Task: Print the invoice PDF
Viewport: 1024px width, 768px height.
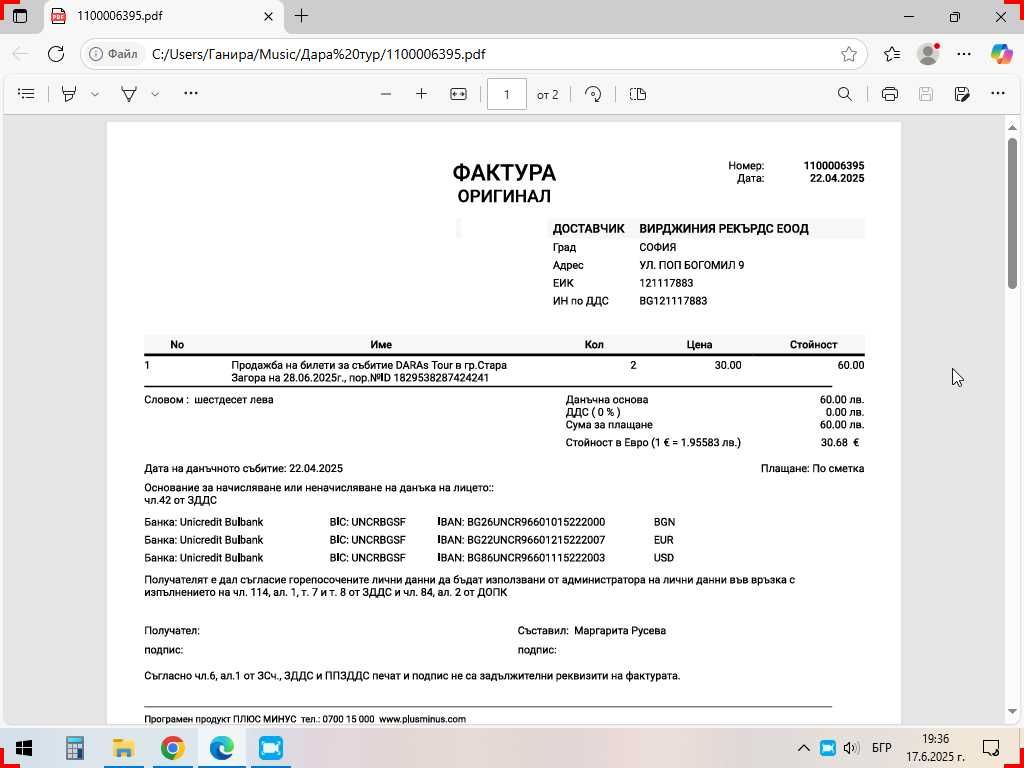Action: click(890, 94)
